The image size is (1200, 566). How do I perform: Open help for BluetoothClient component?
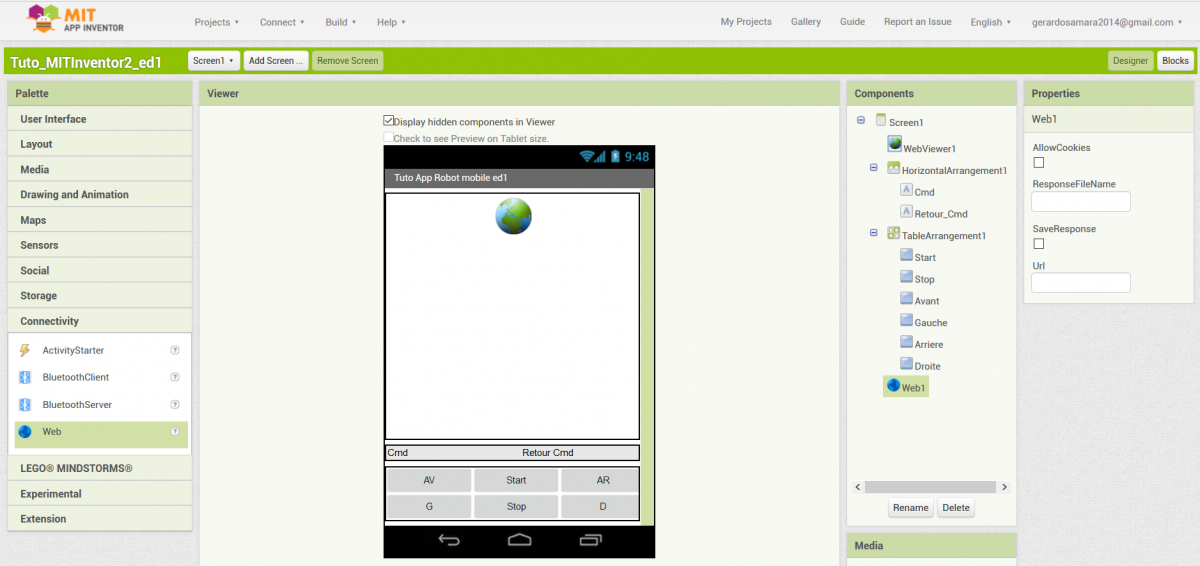coord(175,377)
